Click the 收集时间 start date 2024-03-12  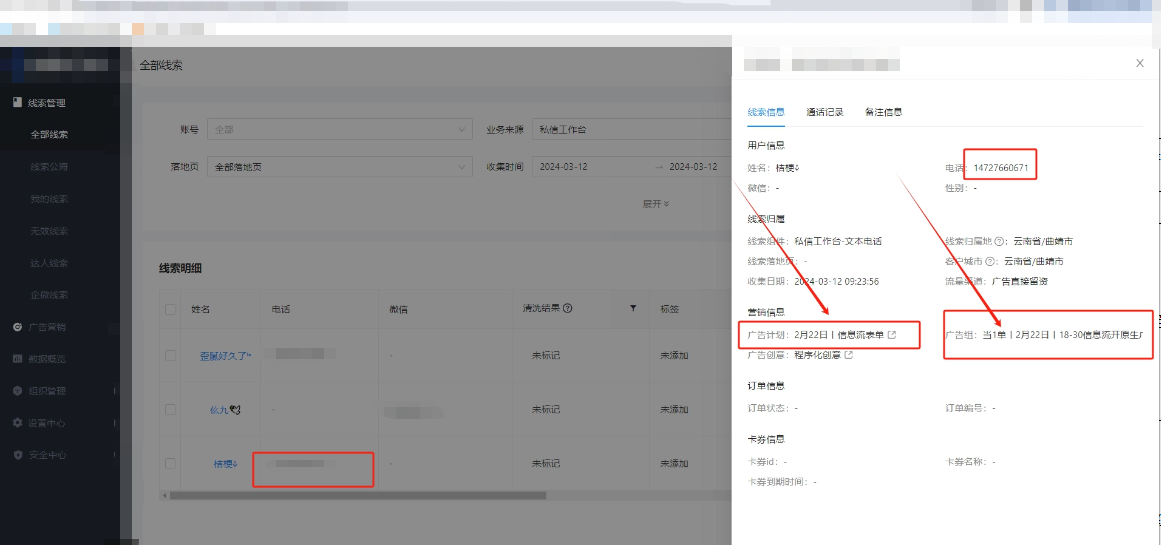565,167
